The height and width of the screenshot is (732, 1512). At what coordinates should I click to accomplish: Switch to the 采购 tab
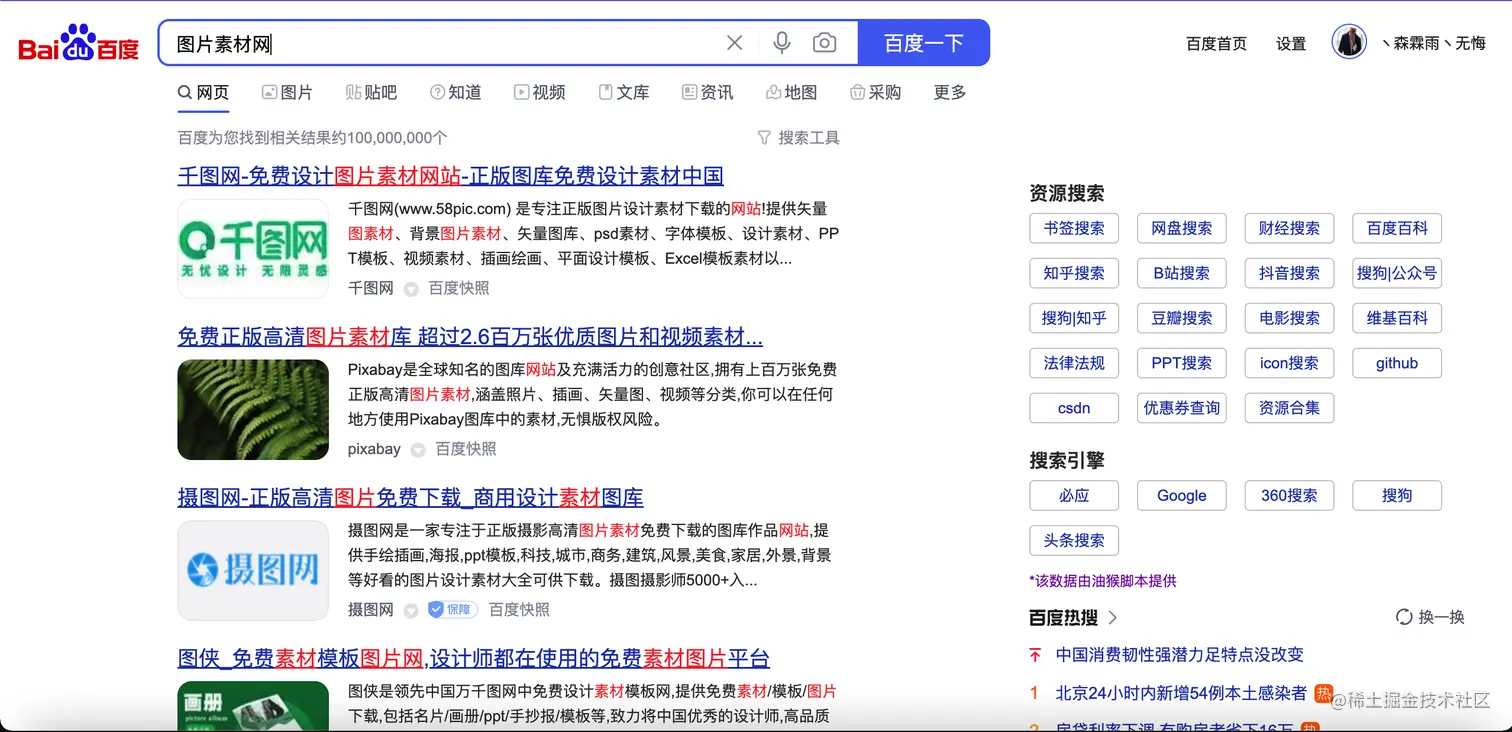(875, 92)
